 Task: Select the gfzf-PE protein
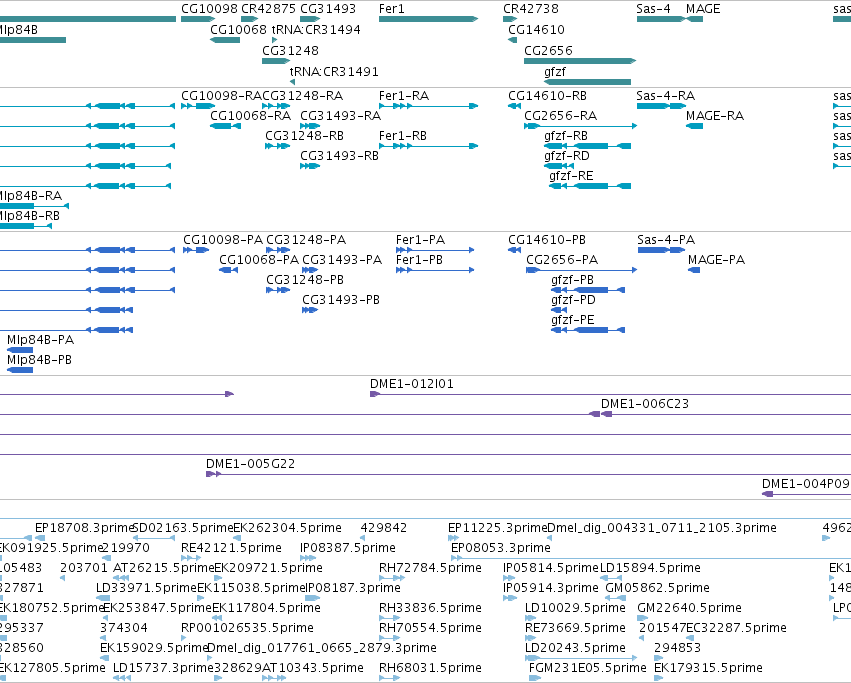588,331
